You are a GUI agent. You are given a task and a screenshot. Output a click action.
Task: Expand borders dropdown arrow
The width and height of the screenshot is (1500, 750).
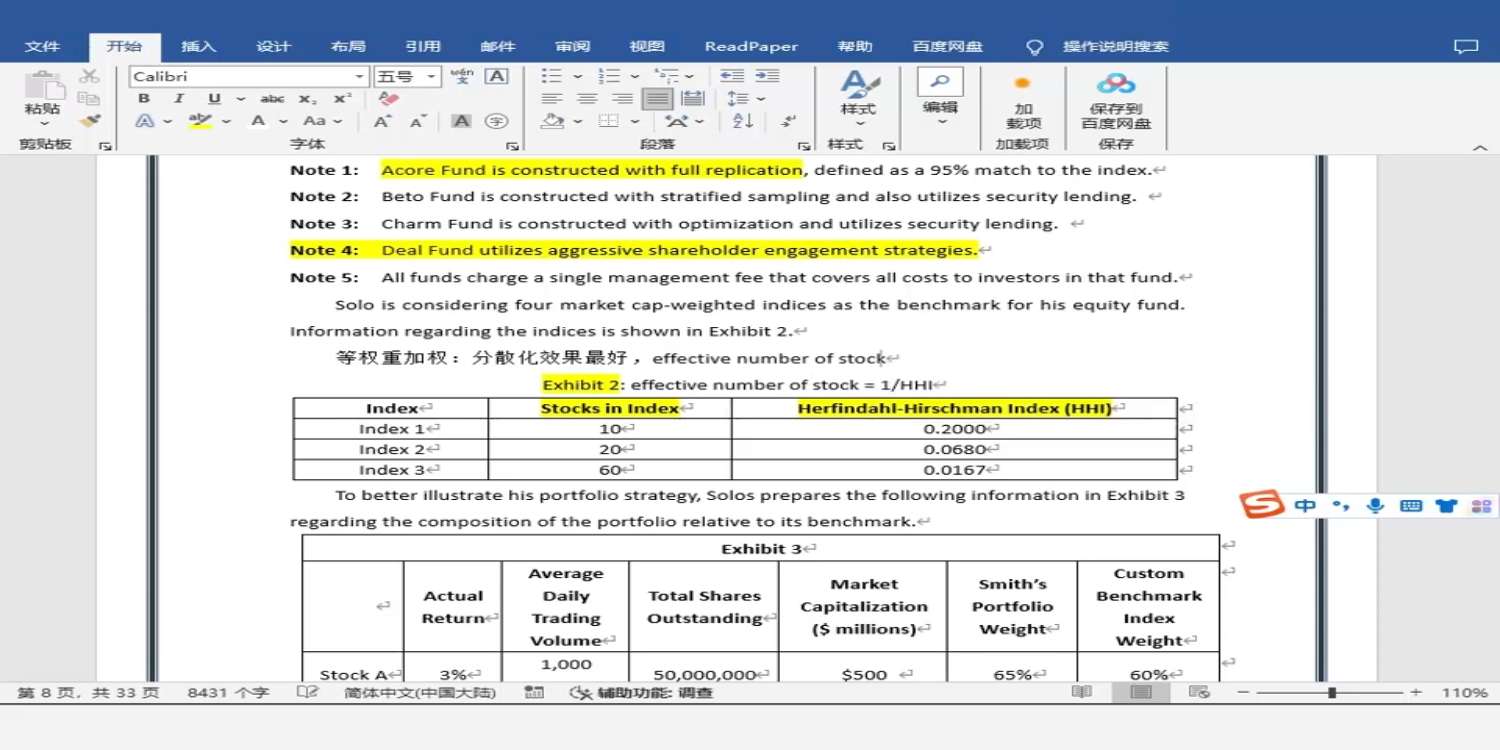coord(634,121)
